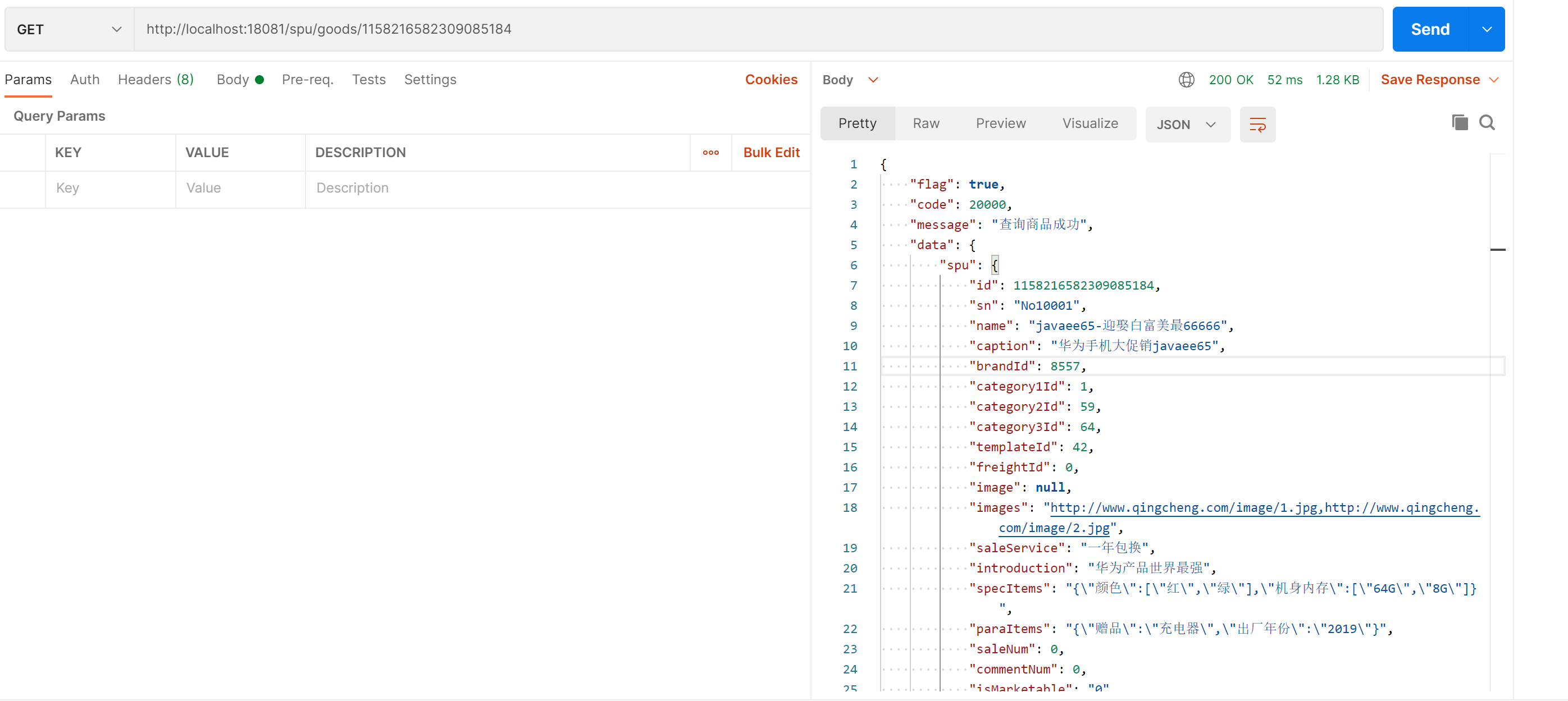Copy response body with the copy icon
Viewport: 1568px width, 701px height.
(x=1459, y=123)
